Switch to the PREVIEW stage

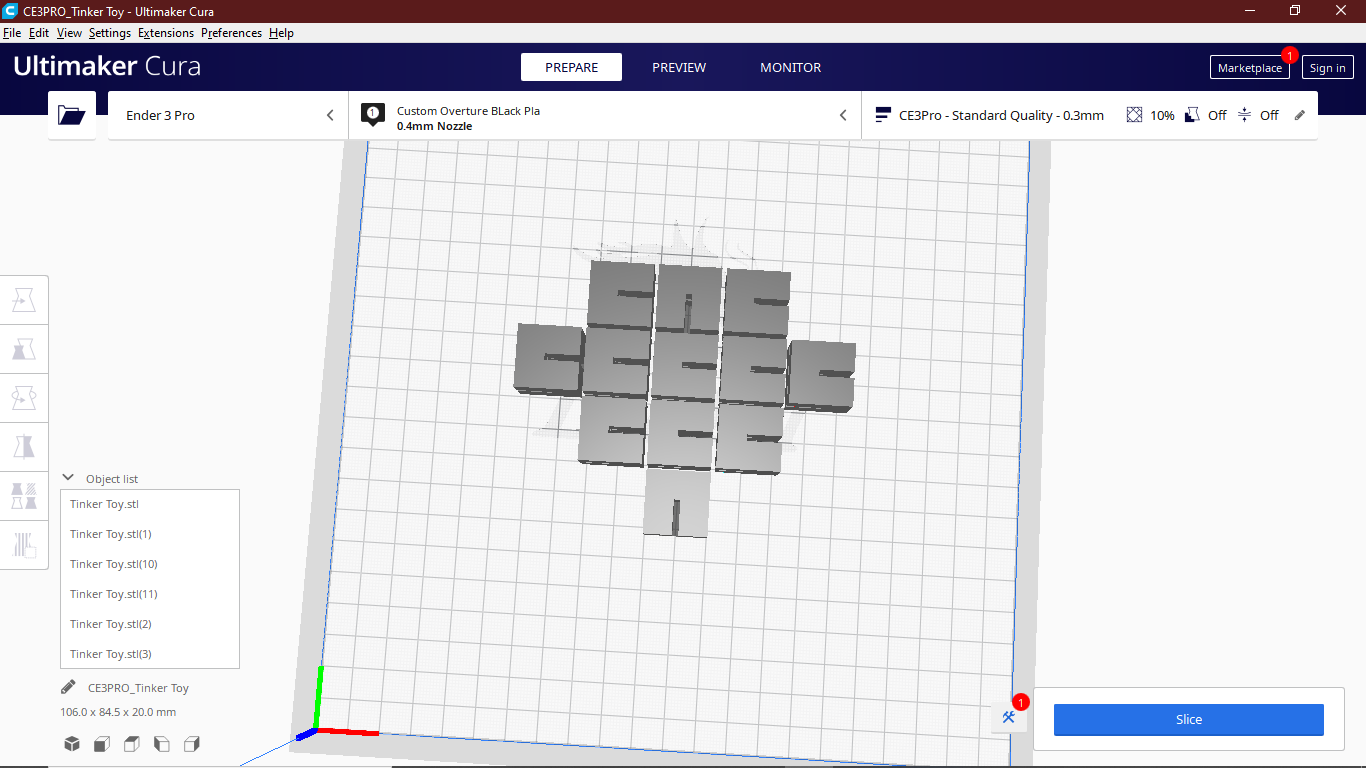(679, 67)
